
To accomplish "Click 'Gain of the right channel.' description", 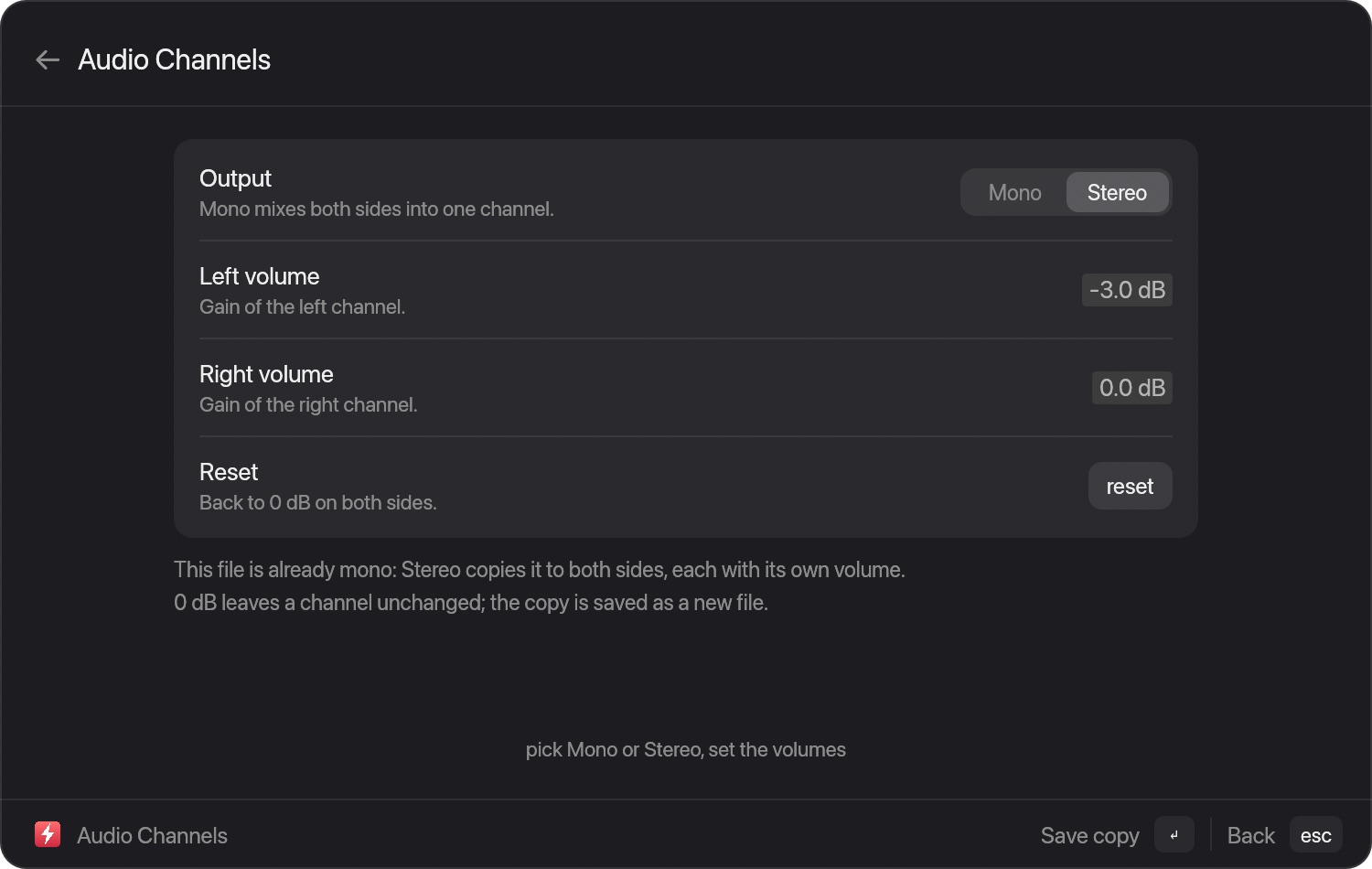I will [308, 404].
